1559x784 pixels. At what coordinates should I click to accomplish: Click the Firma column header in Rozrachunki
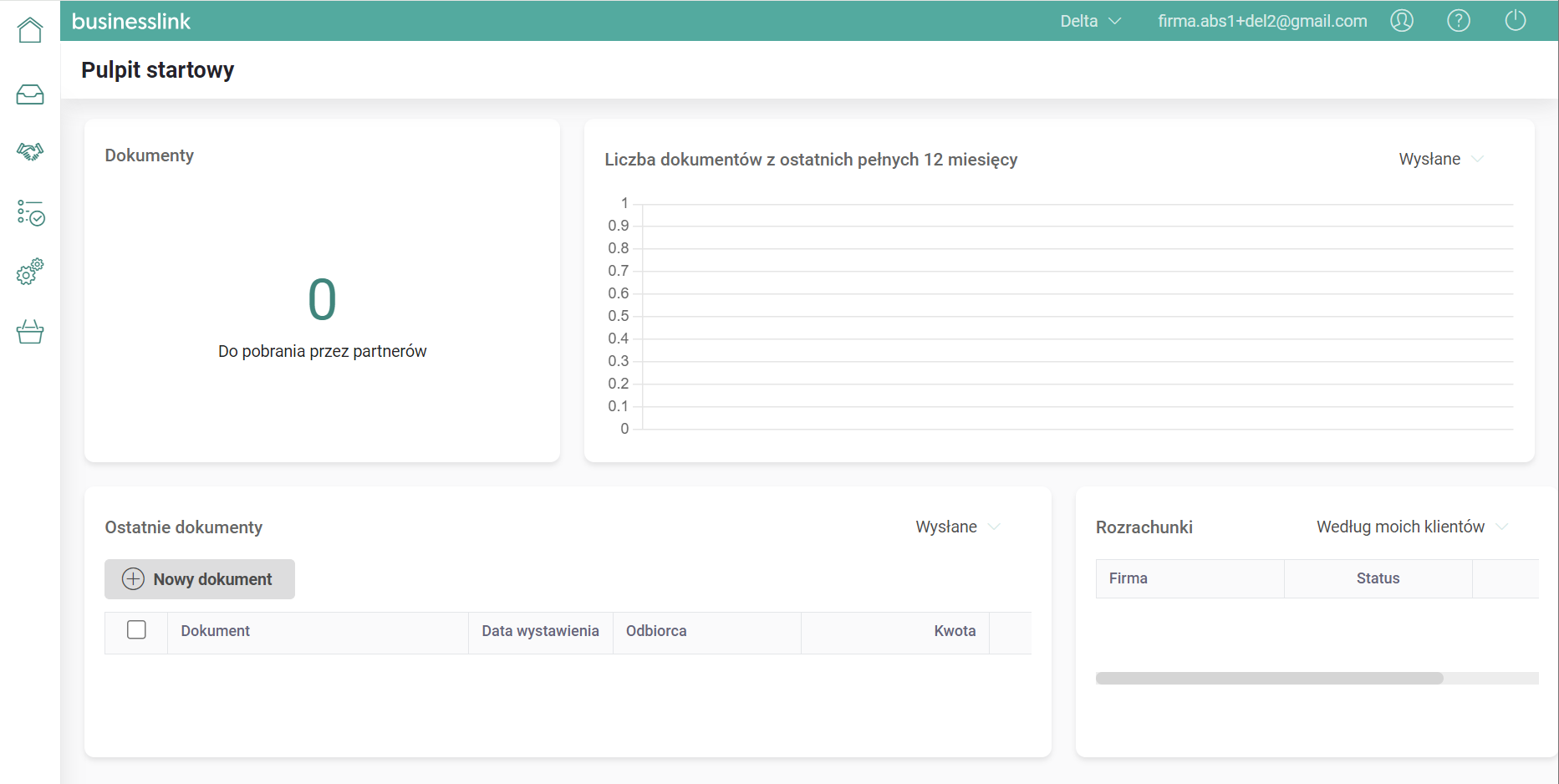coord(1190,578)
